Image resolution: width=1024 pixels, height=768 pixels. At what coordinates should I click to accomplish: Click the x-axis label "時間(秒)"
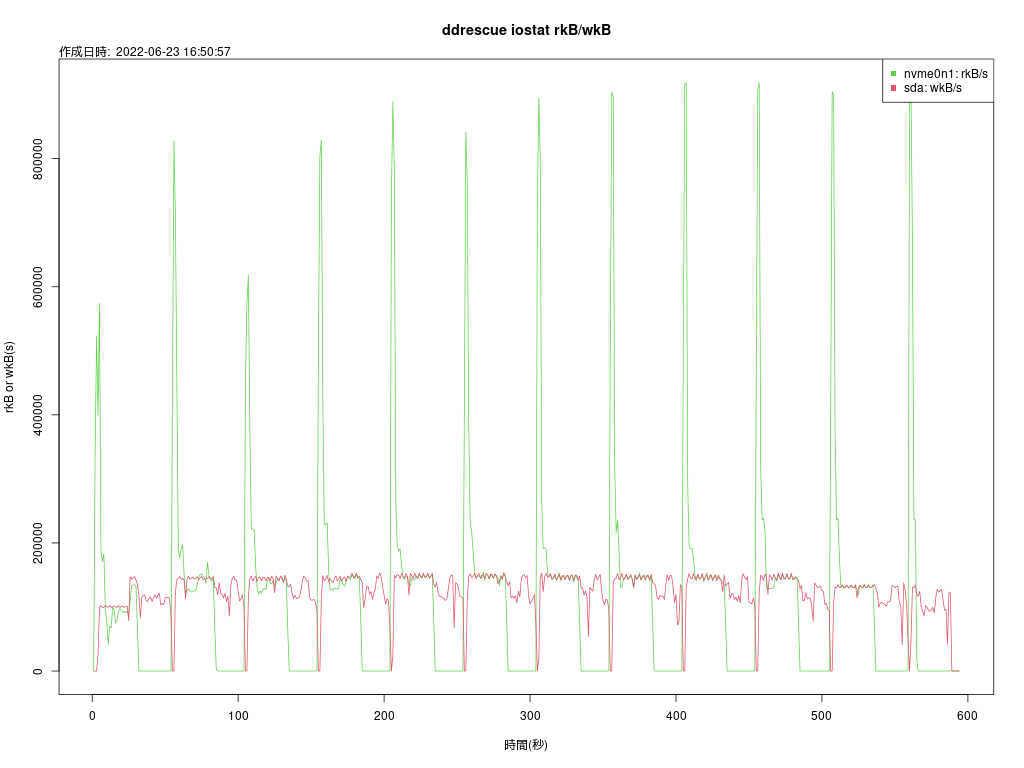(526, 744)
